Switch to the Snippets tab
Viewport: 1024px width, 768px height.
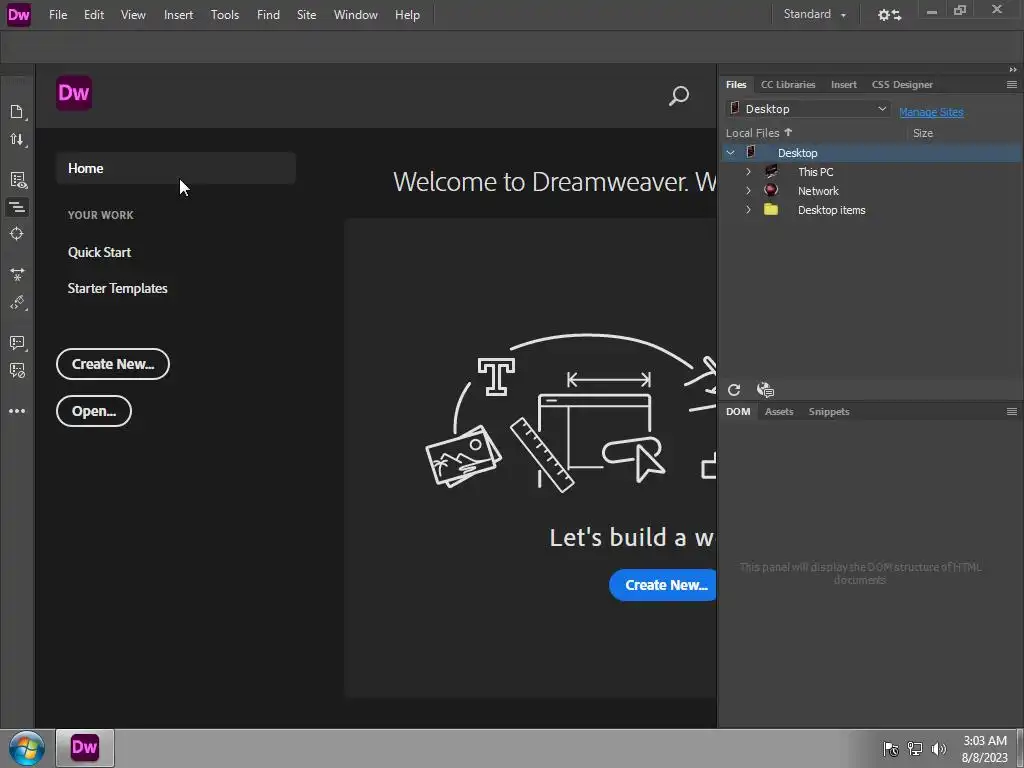(x=829, y=411)
